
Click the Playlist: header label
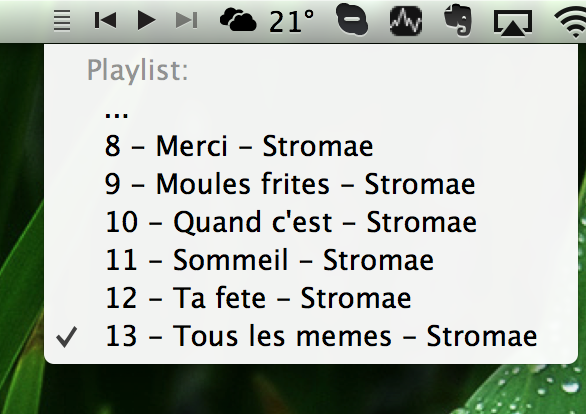(138, 70)
